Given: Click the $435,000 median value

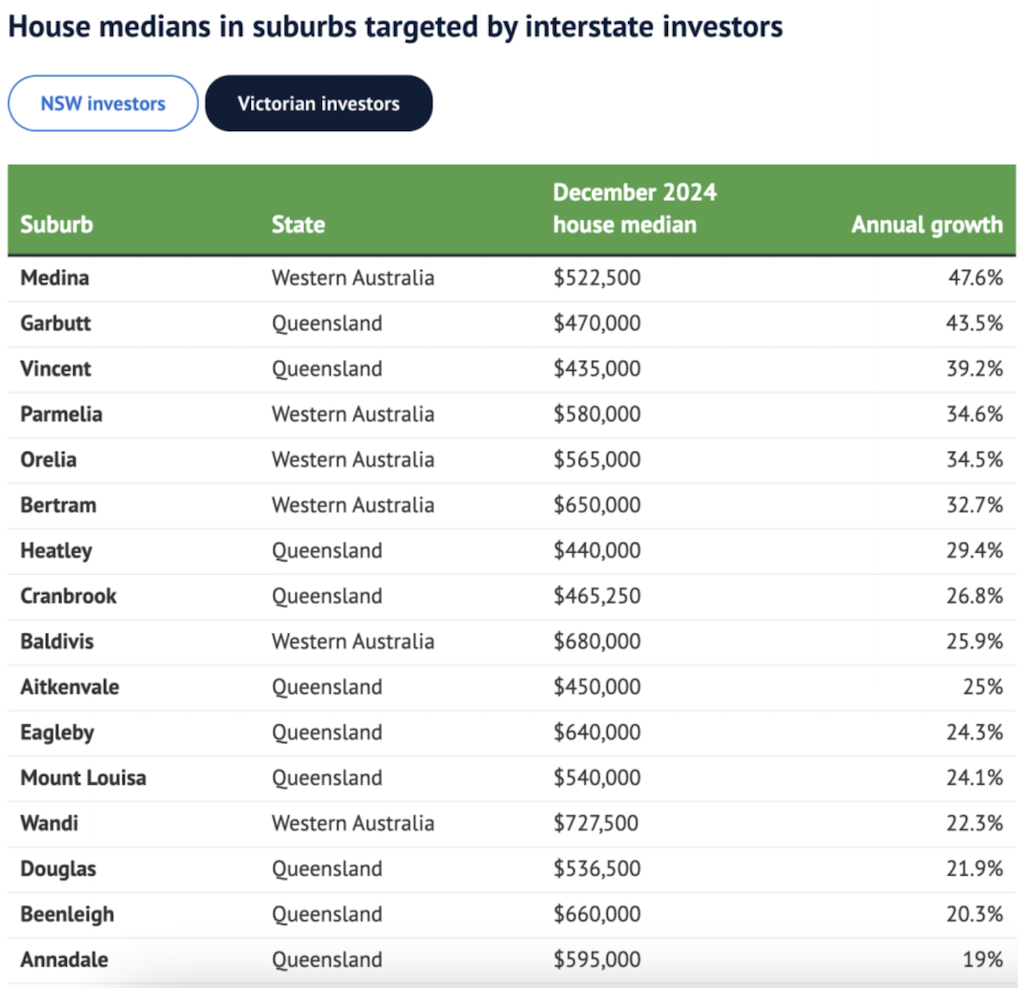Looking at the screenshot, I should 597,369.
